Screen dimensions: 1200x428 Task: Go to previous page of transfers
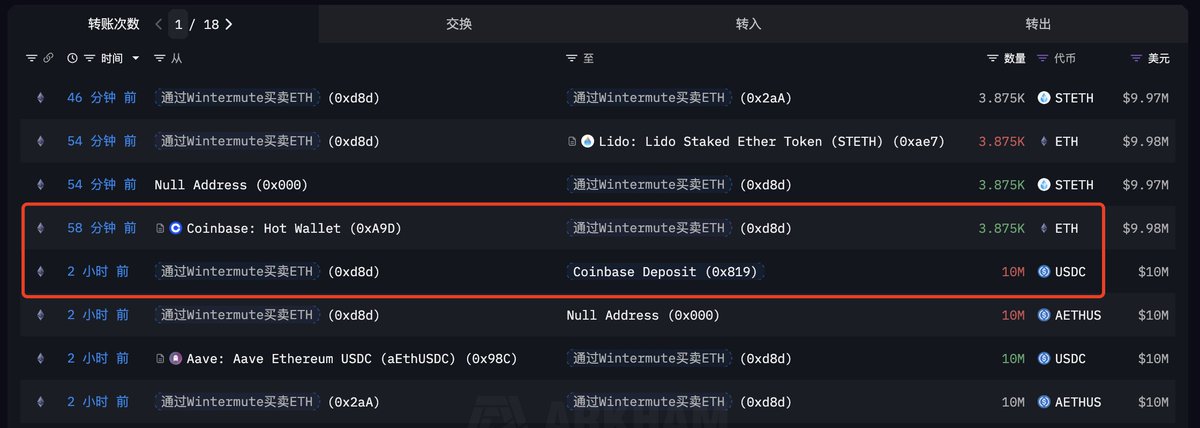158,24
